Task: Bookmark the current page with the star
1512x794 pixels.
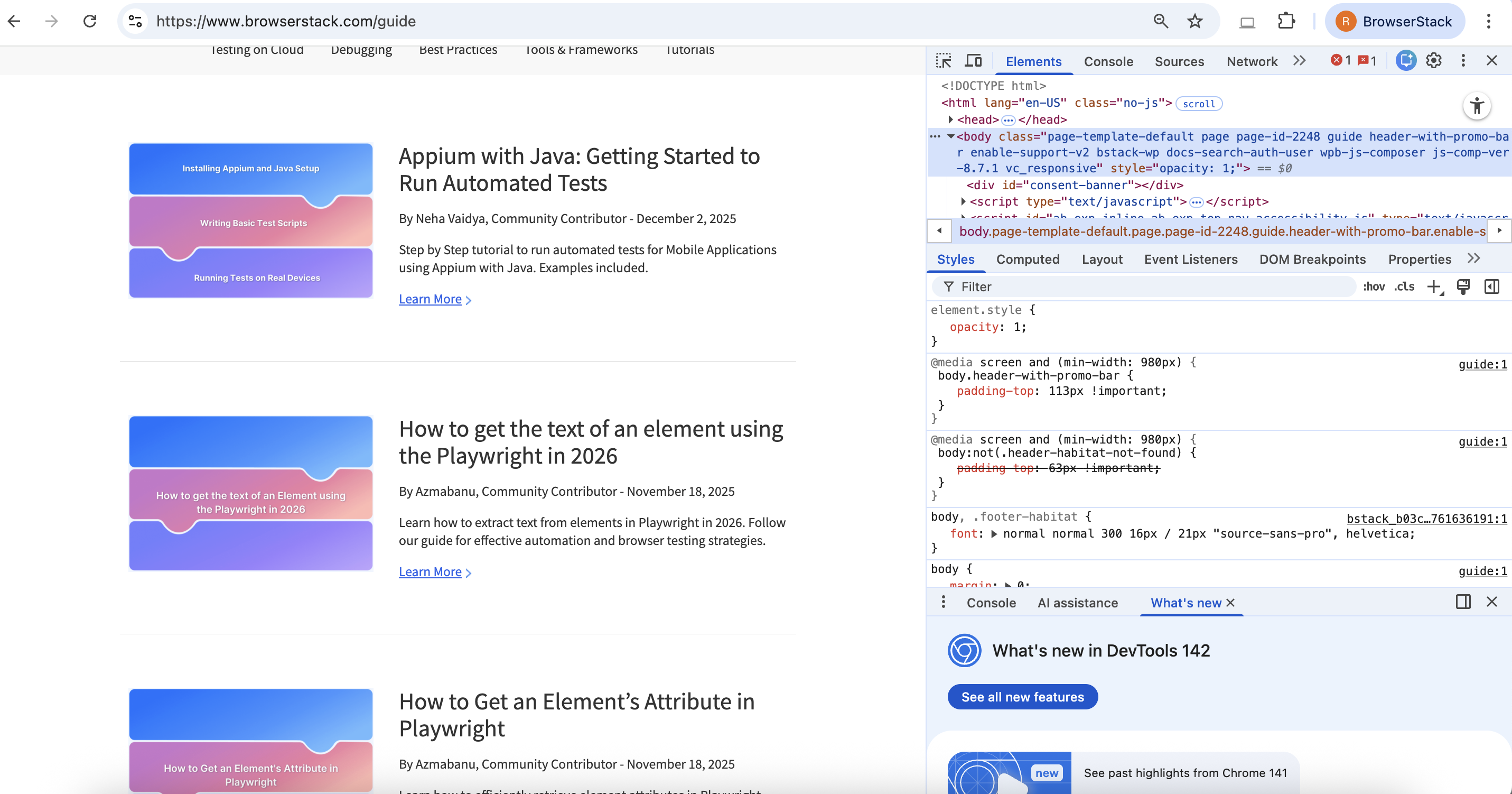Action: pyautogui.click(x=1195, y=21)
